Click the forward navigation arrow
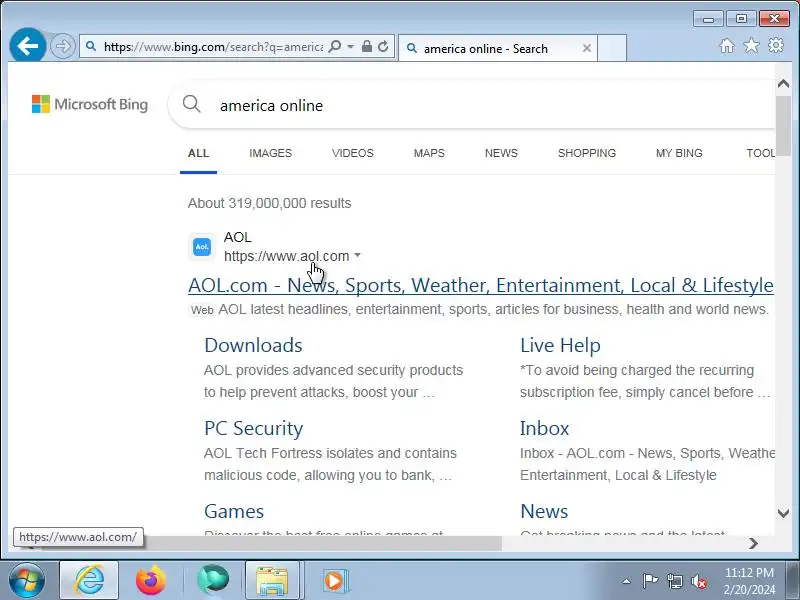Image resolution: width=800 pixels, height=600 pixels. tap(63, 46)
